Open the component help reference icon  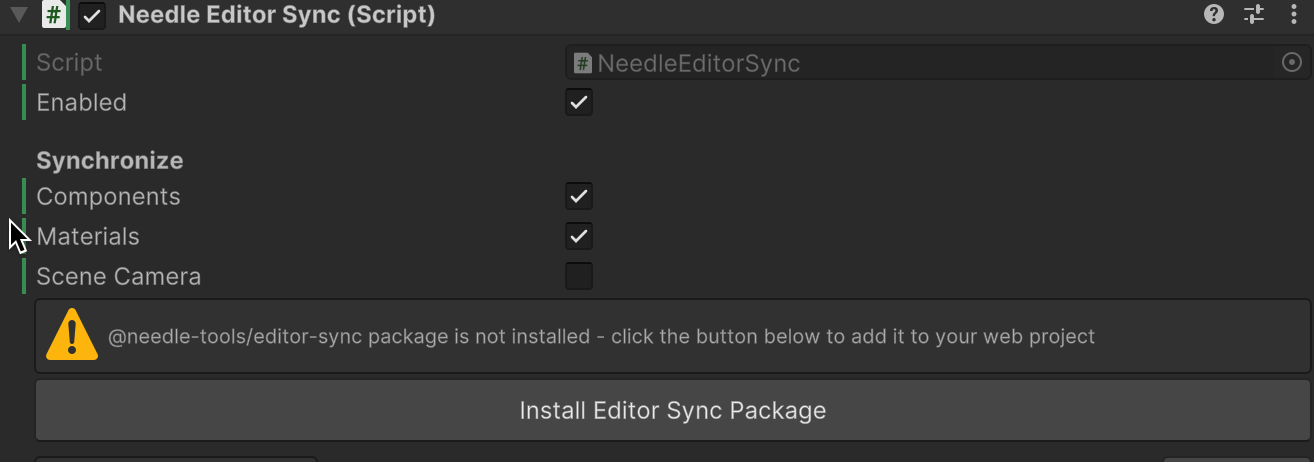click(1214, 14)
